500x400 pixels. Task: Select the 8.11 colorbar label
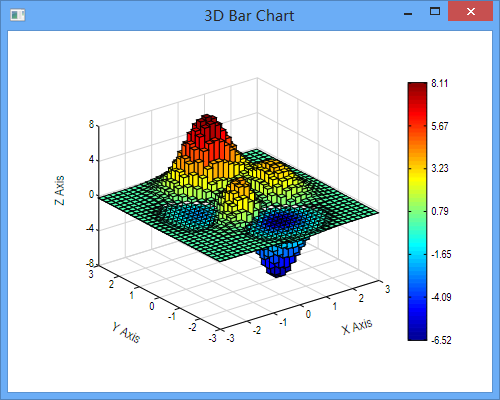click(x=440, y=83)
